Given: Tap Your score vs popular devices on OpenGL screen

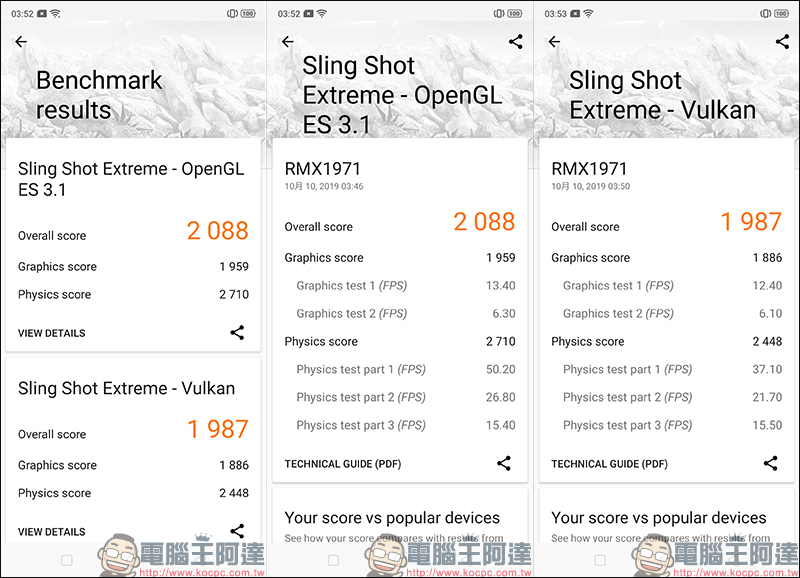Looking at the screenshot, I should 392,518.
